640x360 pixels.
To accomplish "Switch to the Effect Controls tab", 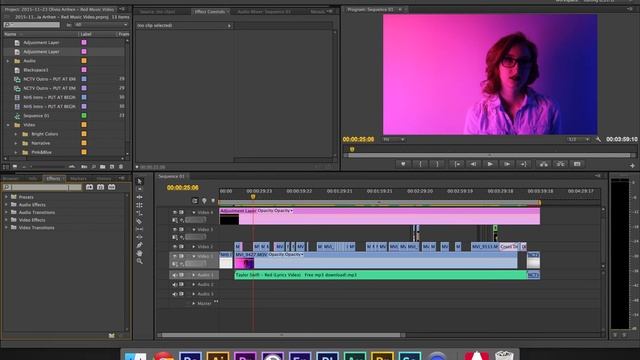I will point(210,12).
